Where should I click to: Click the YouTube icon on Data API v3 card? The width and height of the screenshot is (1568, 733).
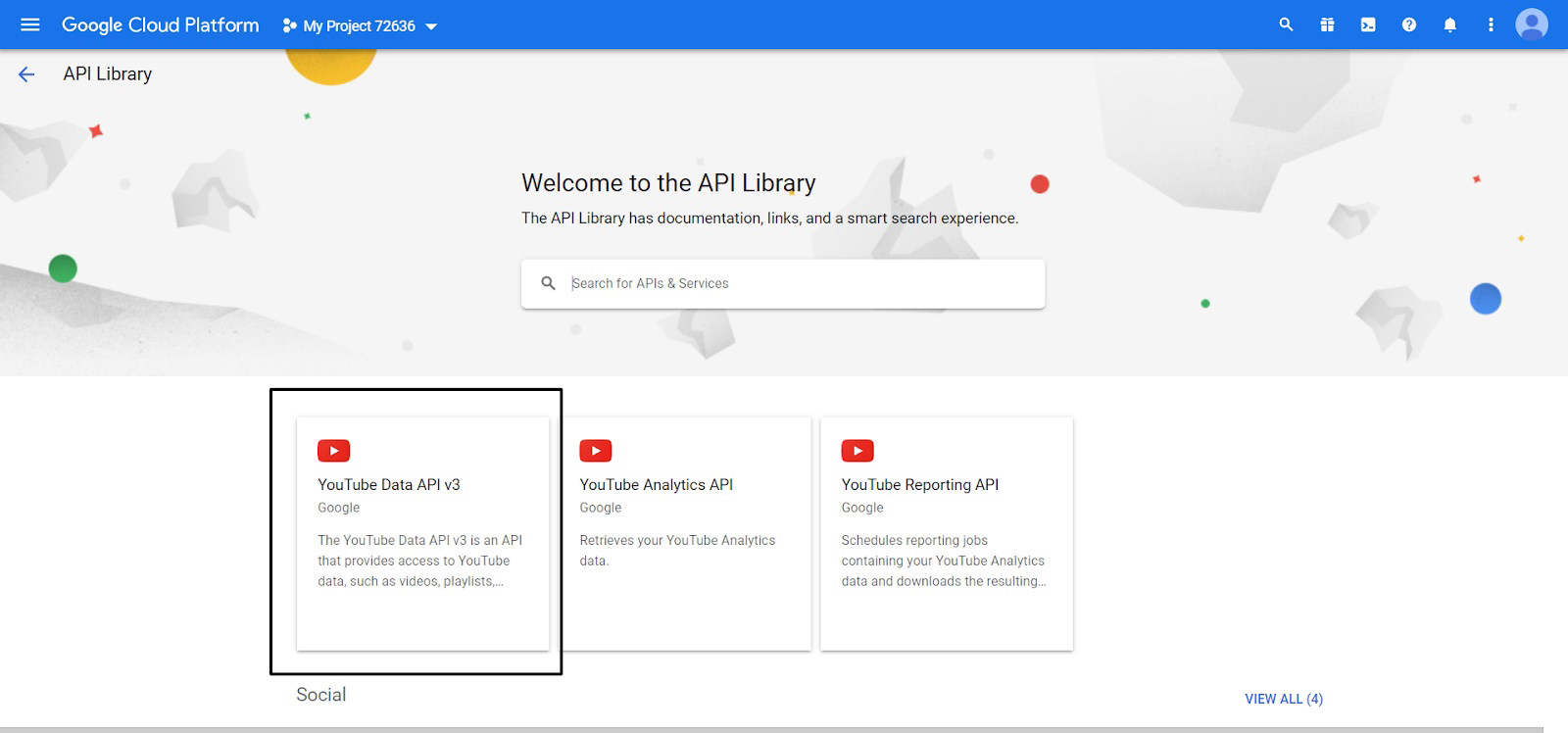(334, 451)
